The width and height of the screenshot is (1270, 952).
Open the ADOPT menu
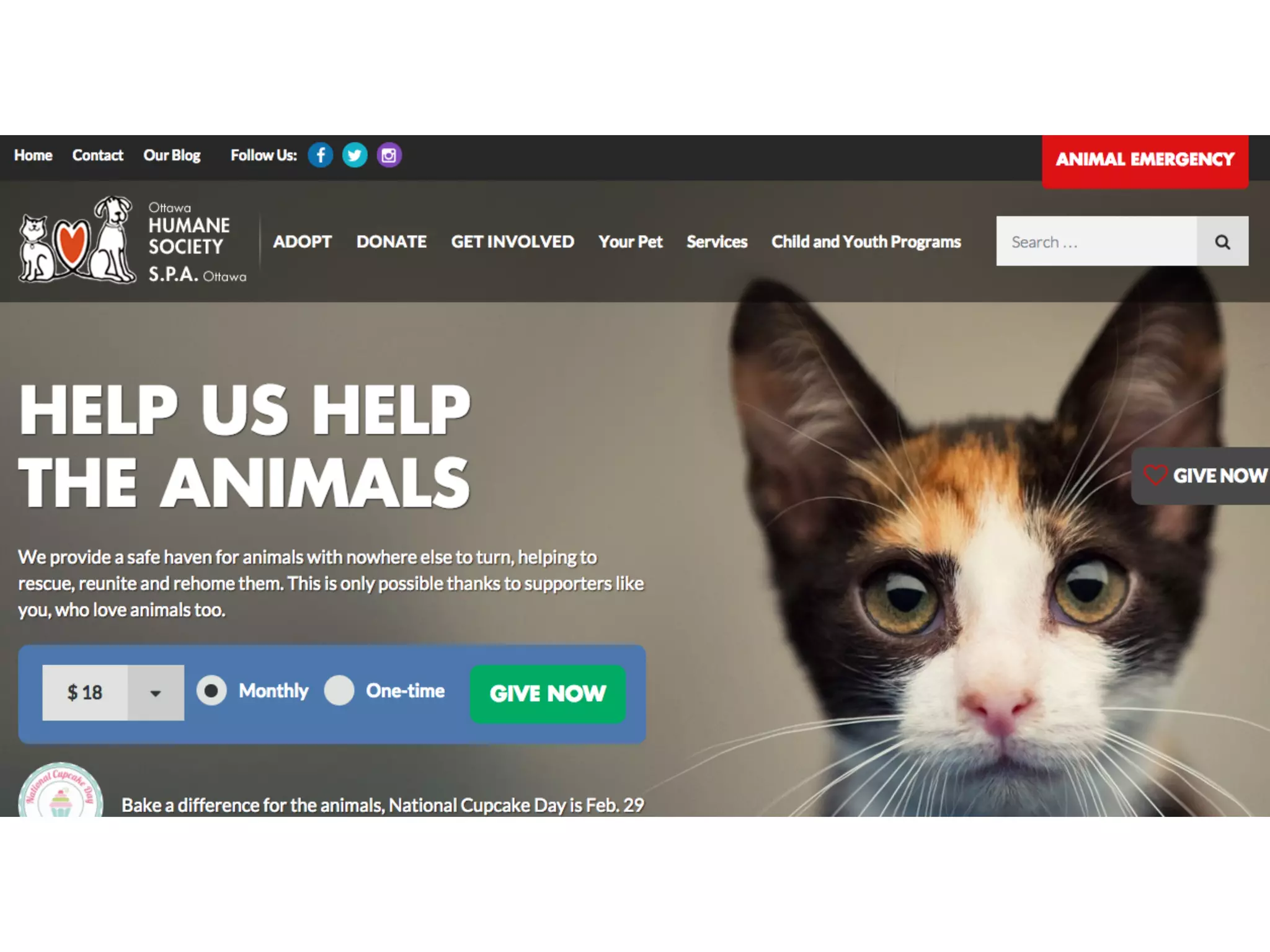303,242
